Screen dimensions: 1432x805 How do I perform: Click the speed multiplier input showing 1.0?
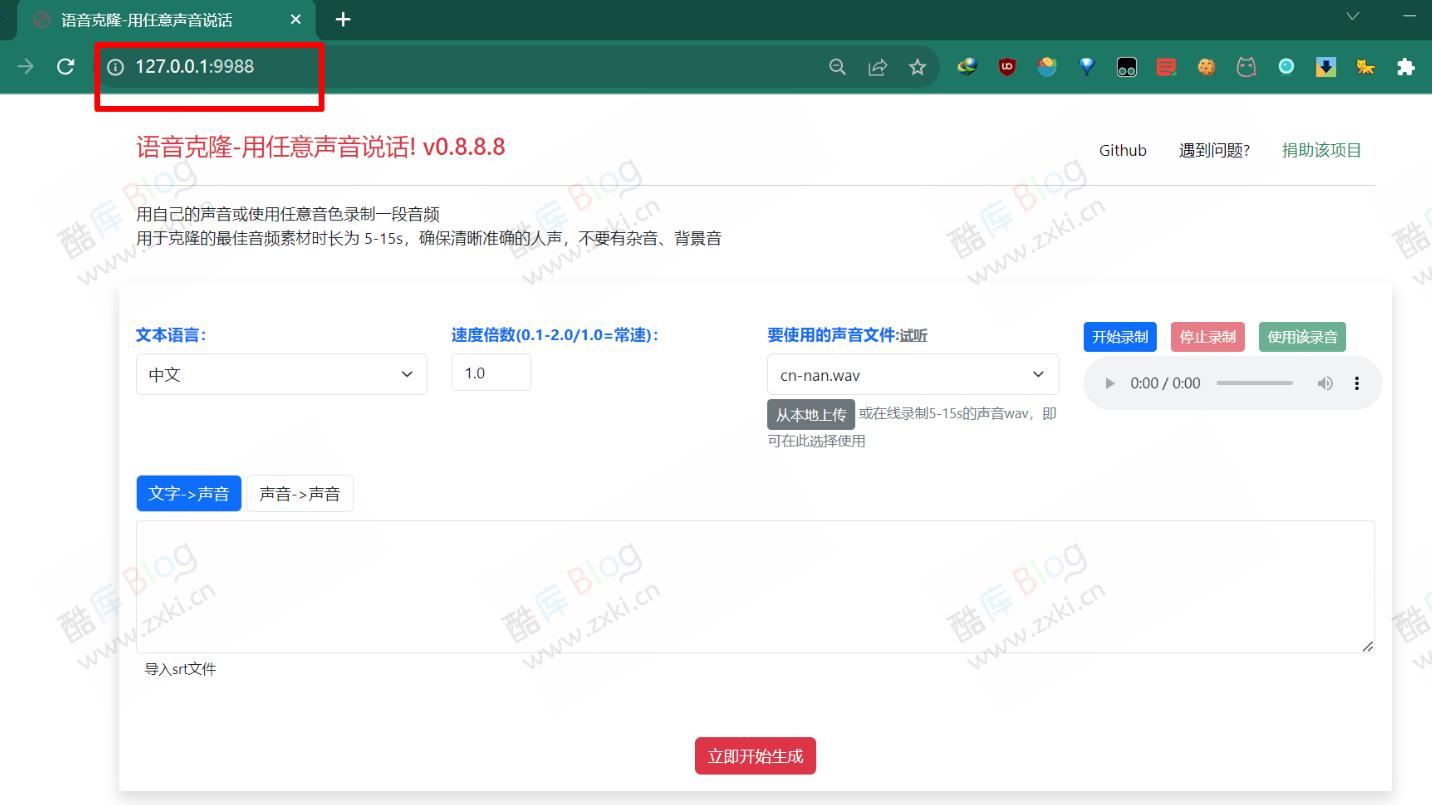(491, 372)
